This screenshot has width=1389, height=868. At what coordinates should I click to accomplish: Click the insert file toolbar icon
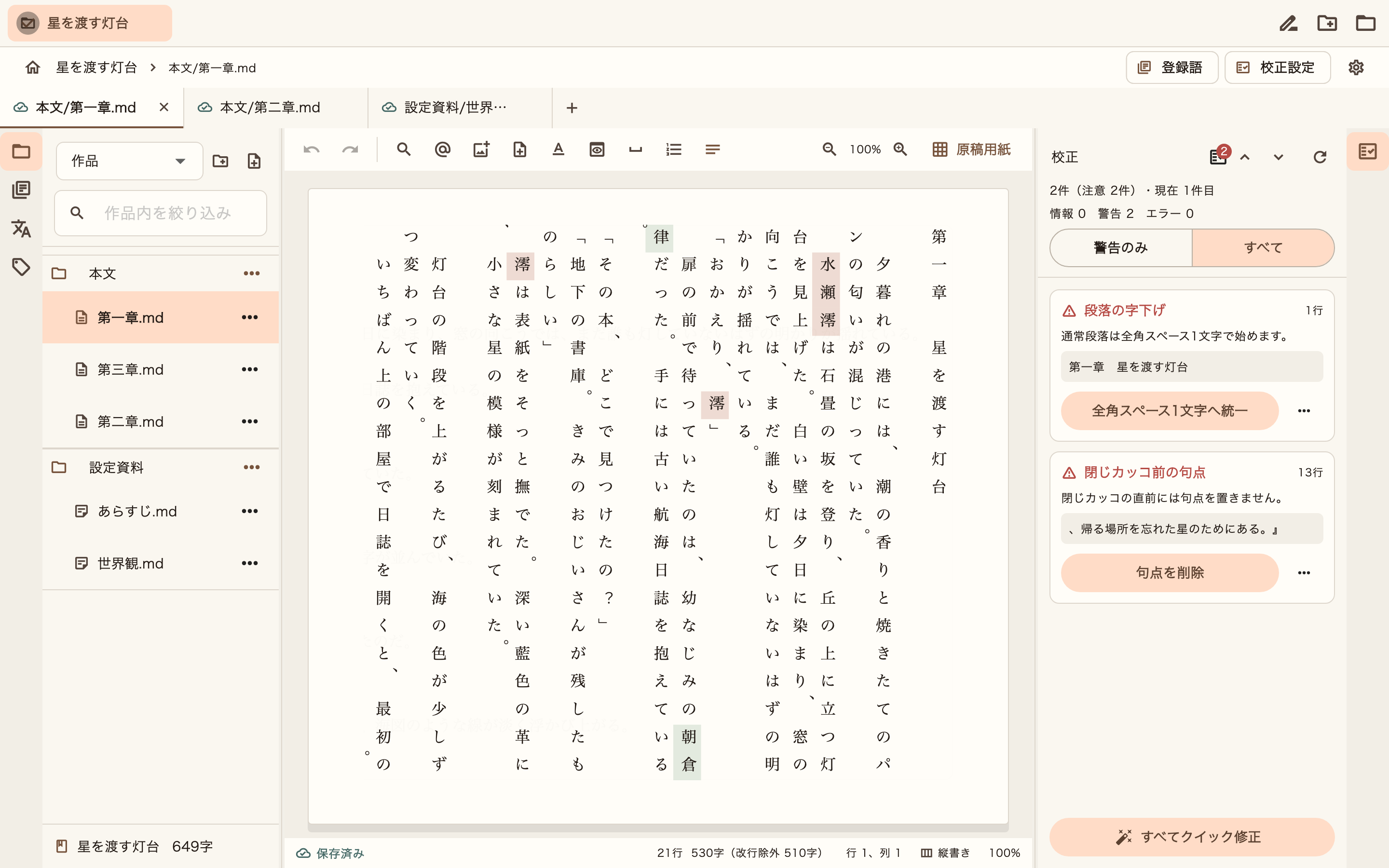(519, 150)
